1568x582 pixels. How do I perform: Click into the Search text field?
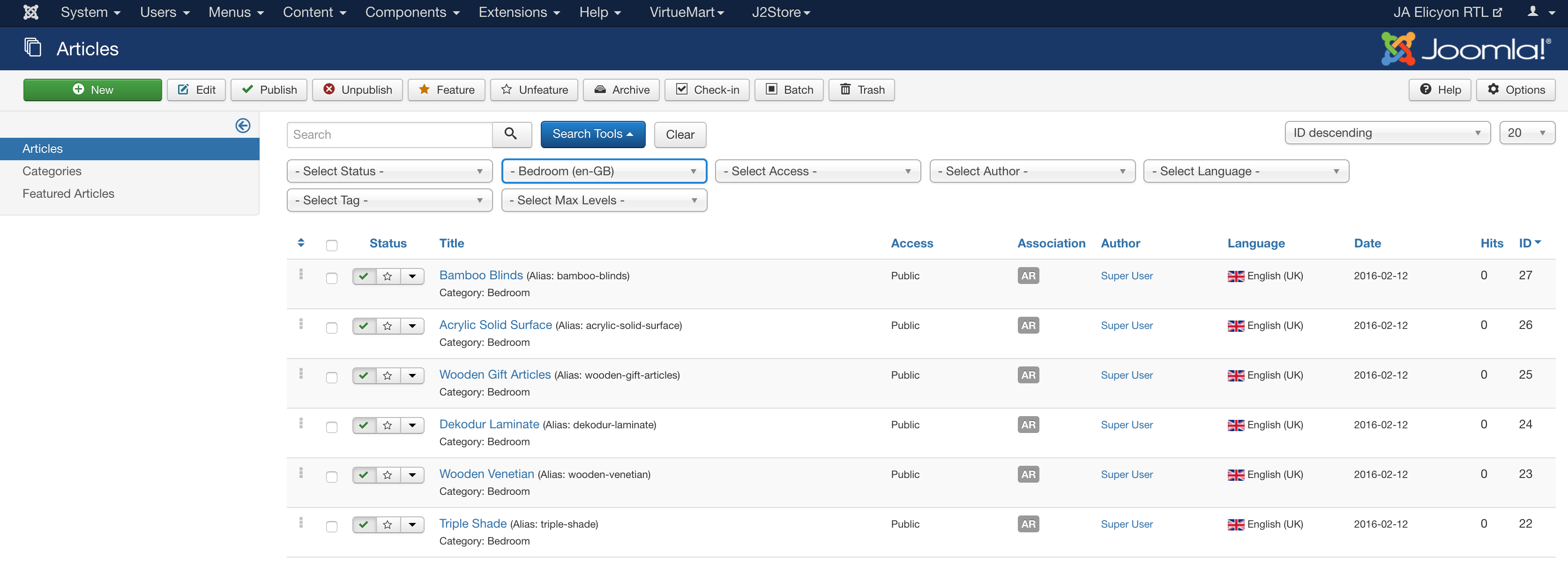coord(389,134)
